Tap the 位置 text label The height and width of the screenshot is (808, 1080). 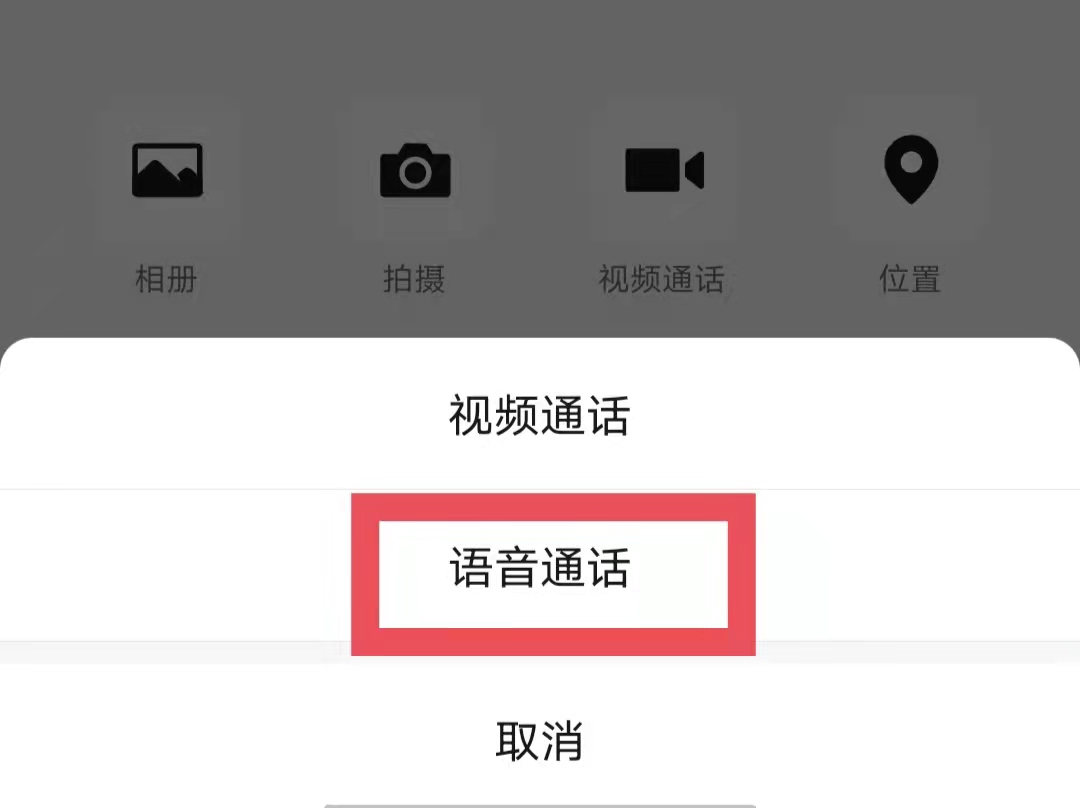point(910,279)
